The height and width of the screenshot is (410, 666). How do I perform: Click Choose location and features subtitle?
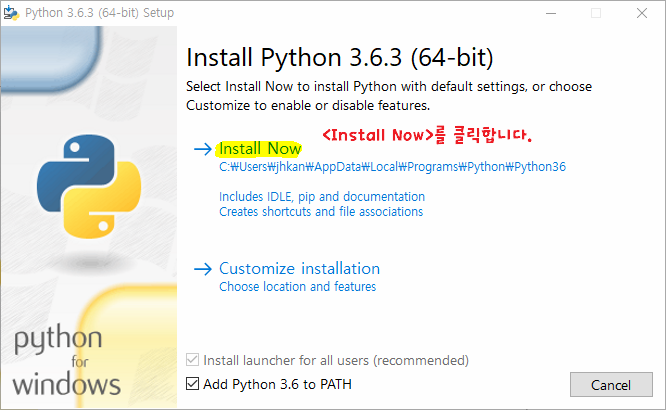298,287
